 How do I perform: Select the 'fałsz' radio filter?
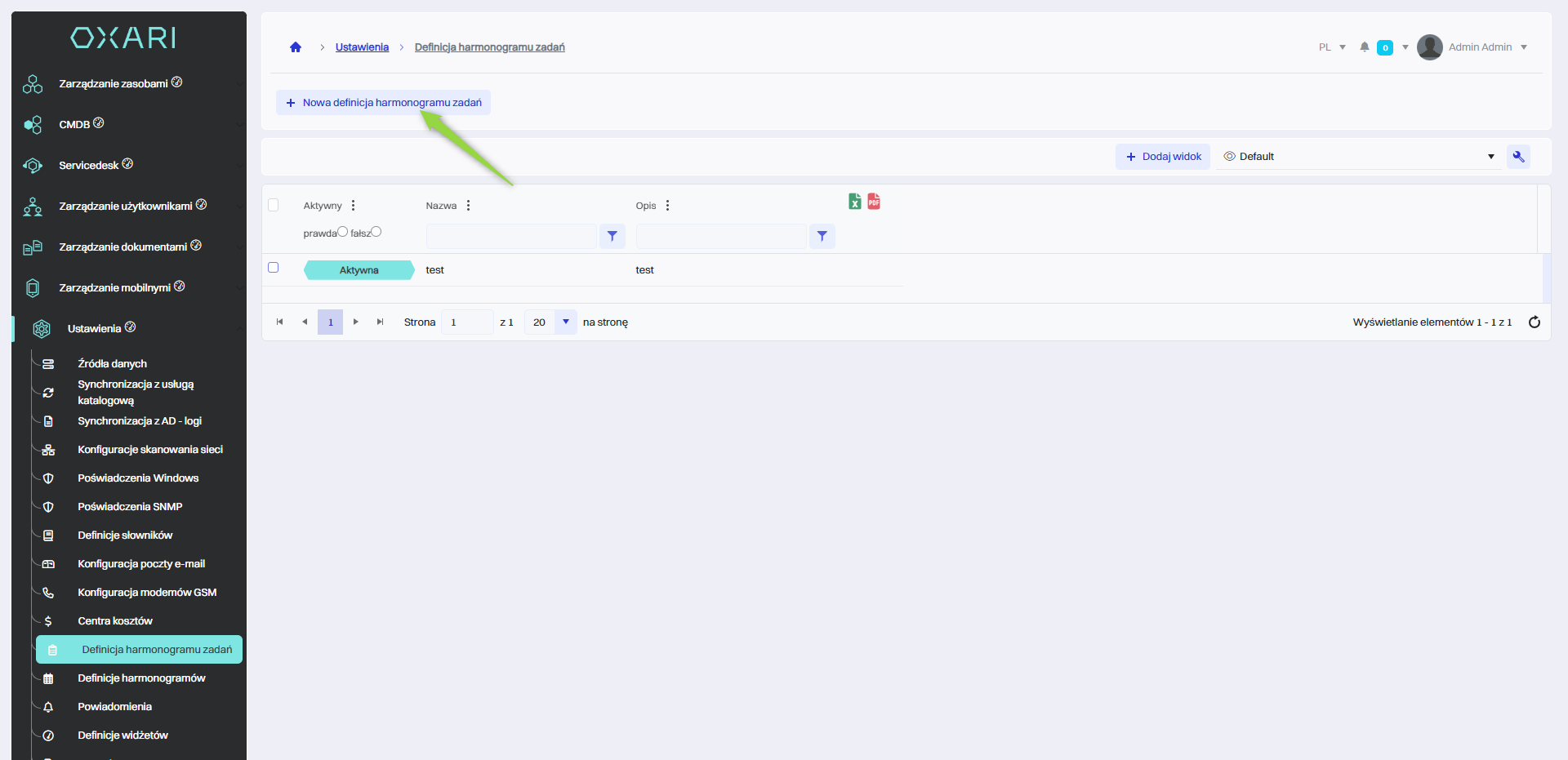click(x=376, y=232)
